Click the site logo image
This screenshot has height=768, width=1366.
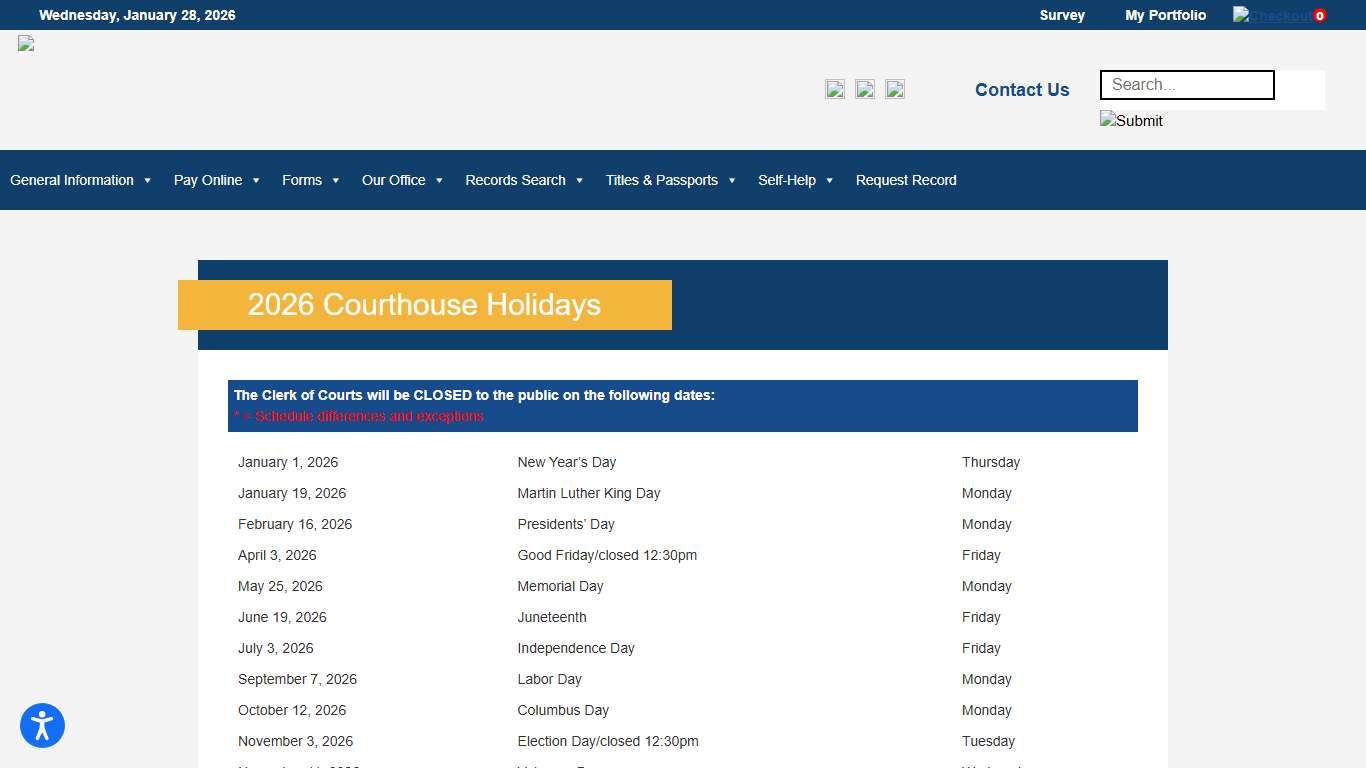[x=25, y=43]
